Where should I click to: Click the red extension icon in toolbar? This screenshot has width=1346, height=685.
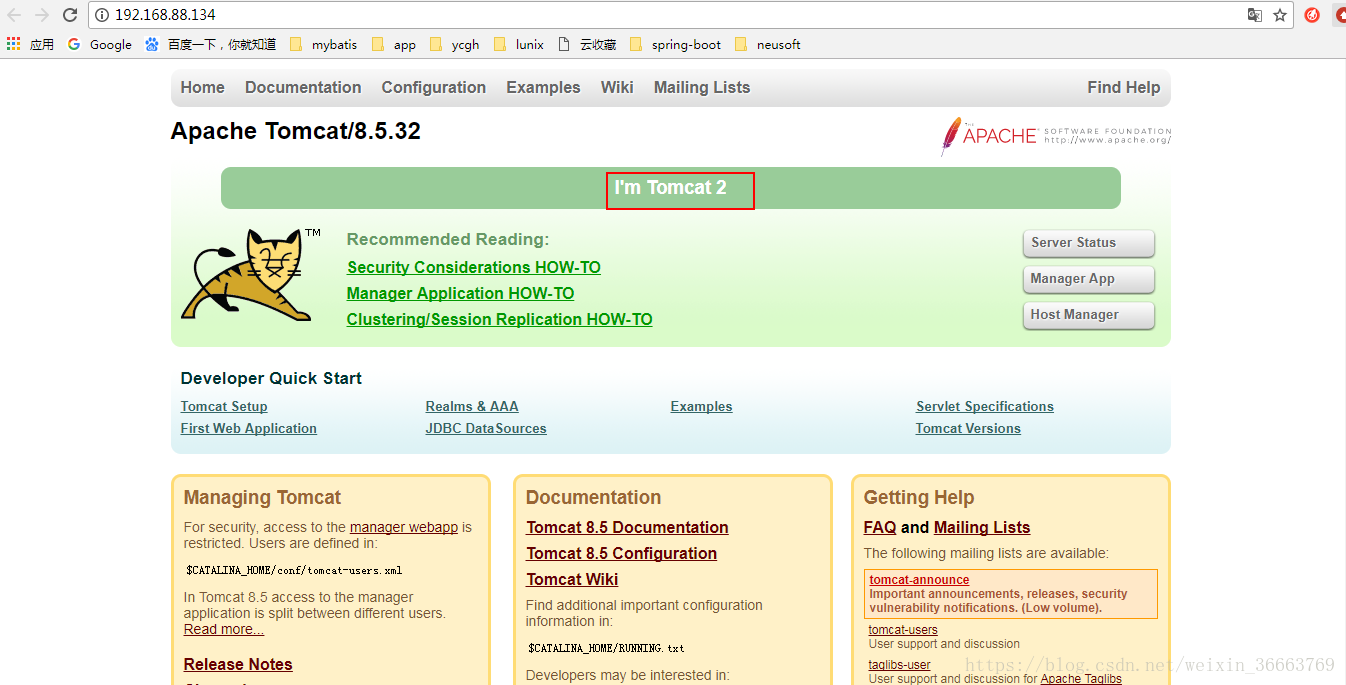[1312, 15]
